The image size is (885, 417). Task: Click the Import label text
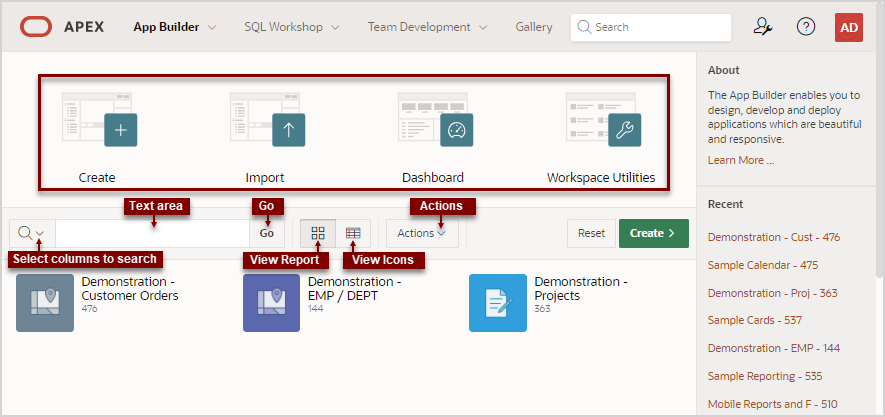[265, 178]
